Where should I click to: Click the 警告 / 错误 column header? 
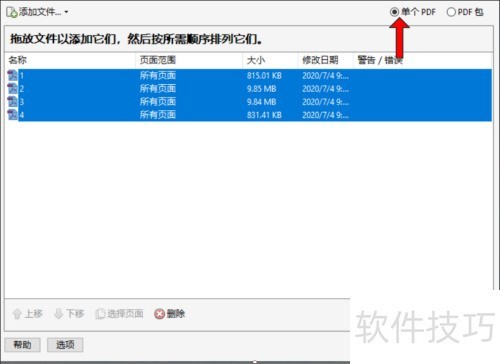click(x=422, y=60)
